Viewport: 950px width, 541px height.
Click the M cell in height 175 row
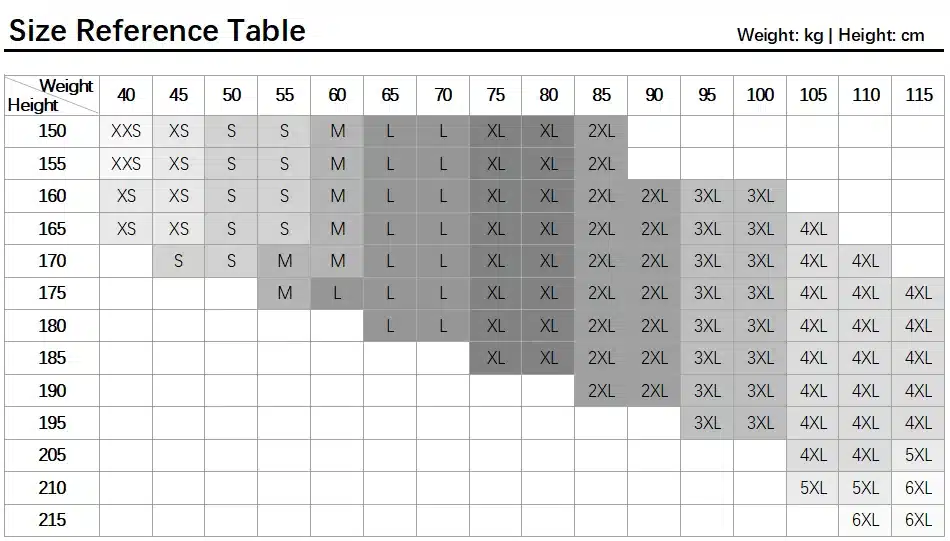(x=285, y=294)
